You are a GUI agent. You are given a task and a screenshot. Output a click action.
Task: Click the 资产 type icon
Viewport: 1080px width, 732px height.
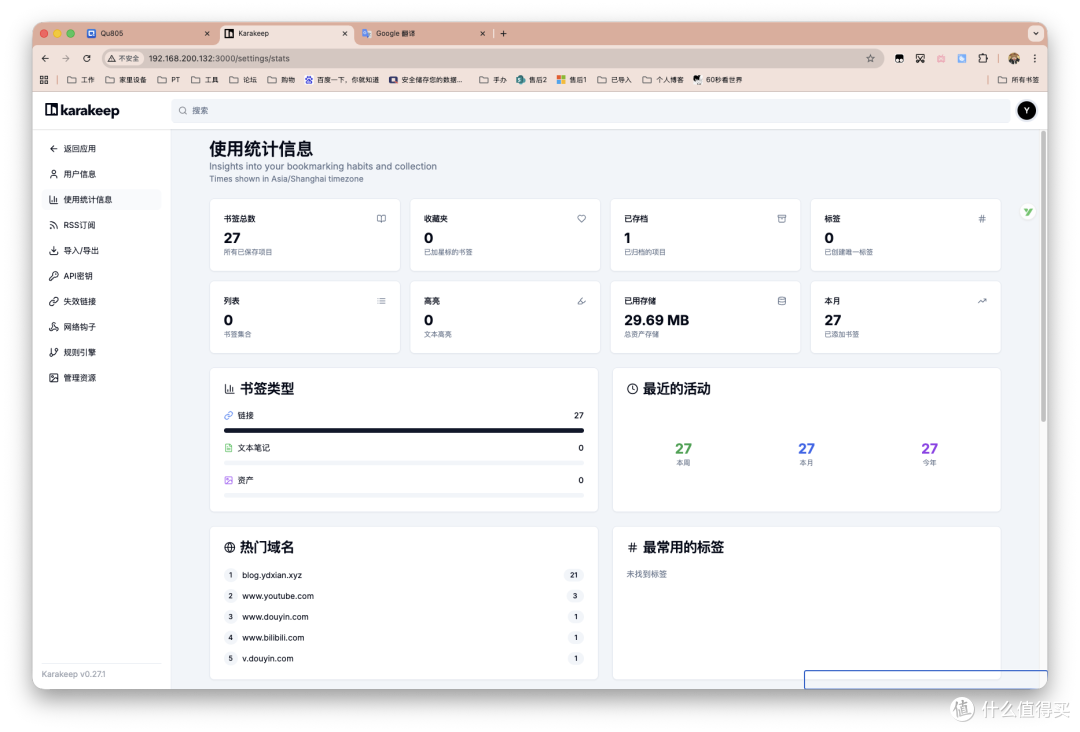(x=229, y=480)
